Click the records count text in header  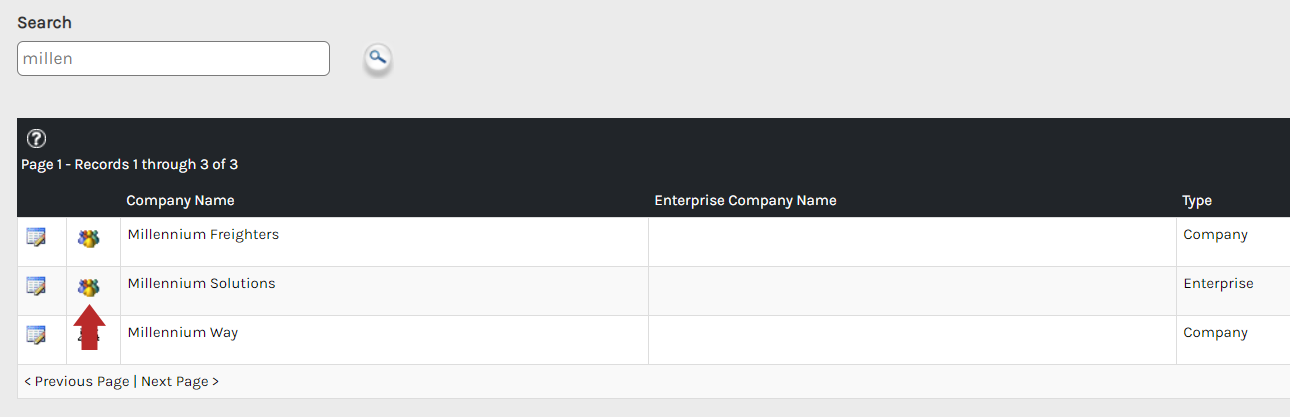click(129, 164)
